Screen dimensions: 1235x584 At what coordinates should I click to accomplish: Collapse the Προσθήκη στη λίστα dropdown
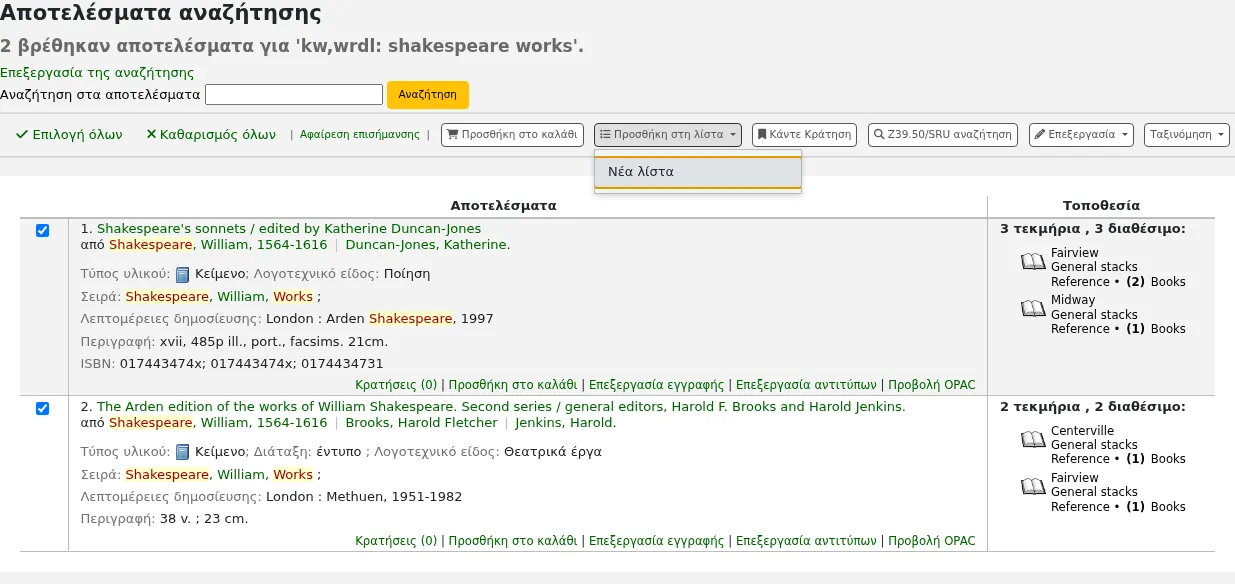click(x=668, y=135)
